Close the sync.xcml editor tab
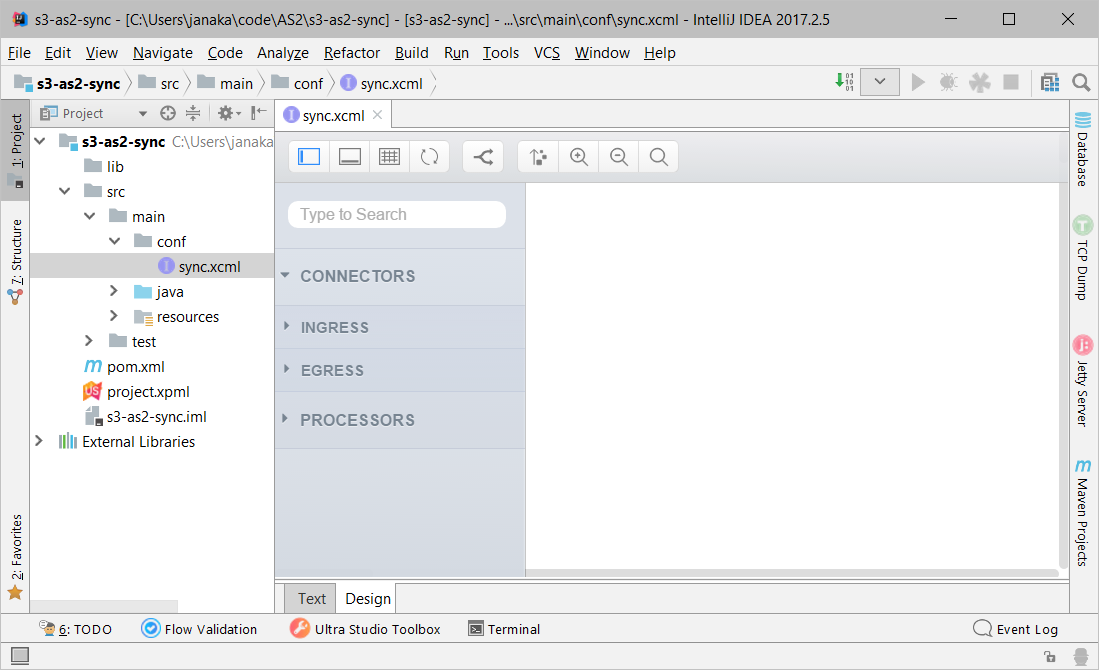This screenshot has height=670, width=1099. tap(377, 115)
